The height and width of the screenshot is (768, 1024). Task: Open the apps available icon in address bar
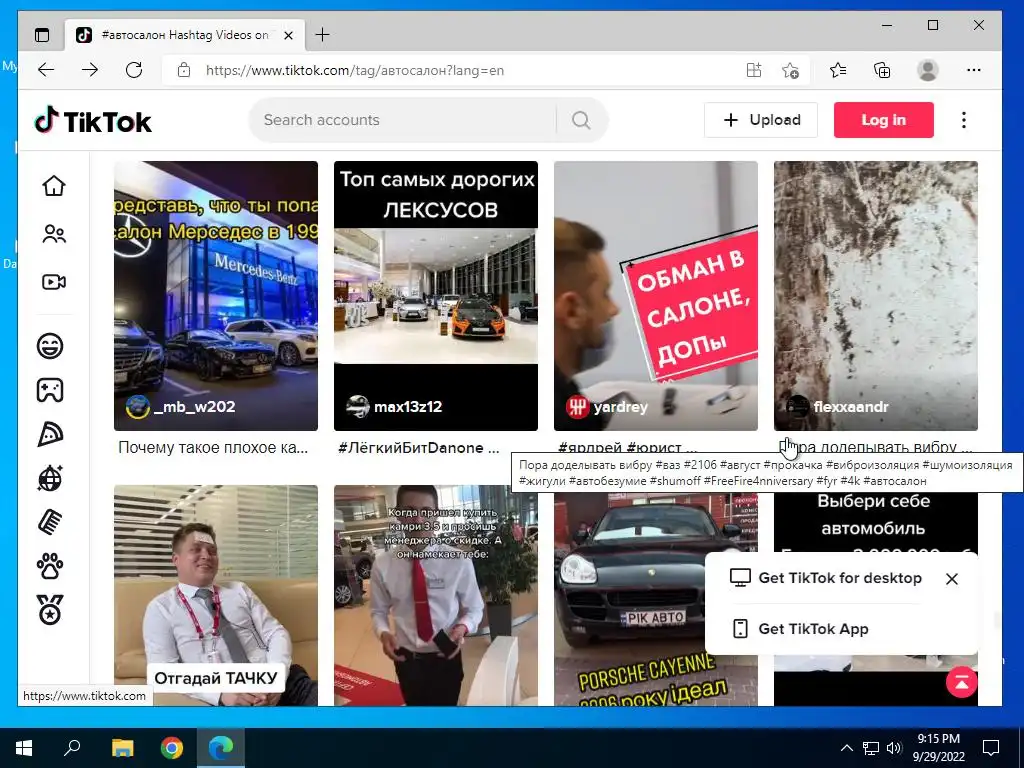pyautogui.click(x=754, y=70)
